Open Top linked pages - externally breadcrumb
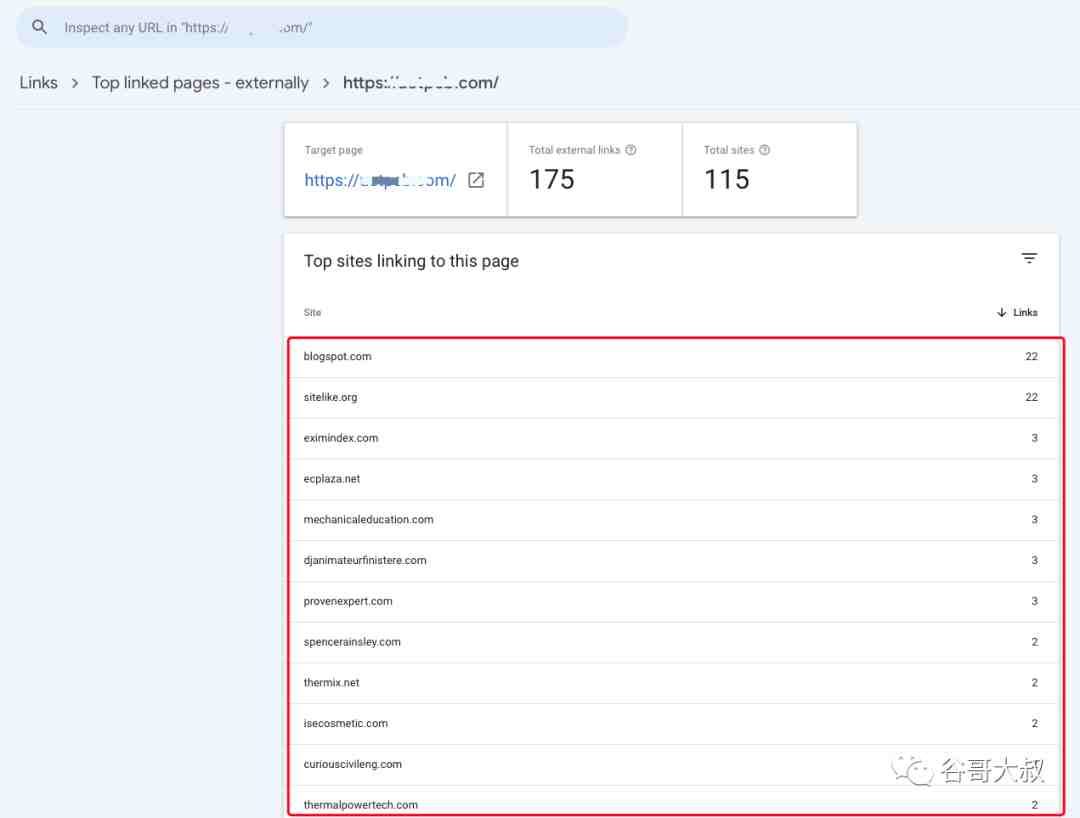 200,83
